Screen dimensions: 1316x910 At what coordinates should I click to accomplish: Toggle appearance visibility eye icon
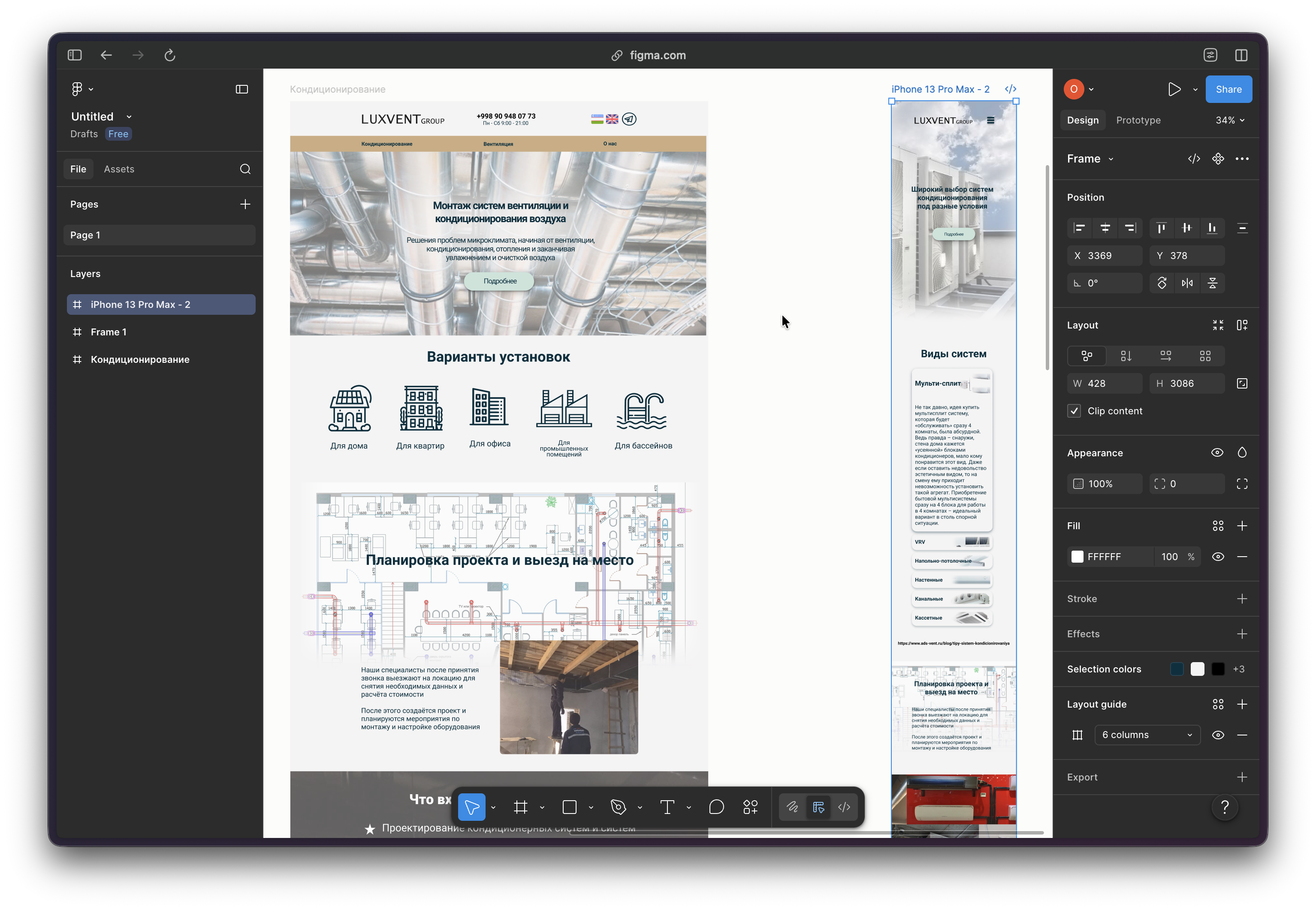click(1217, 453)
